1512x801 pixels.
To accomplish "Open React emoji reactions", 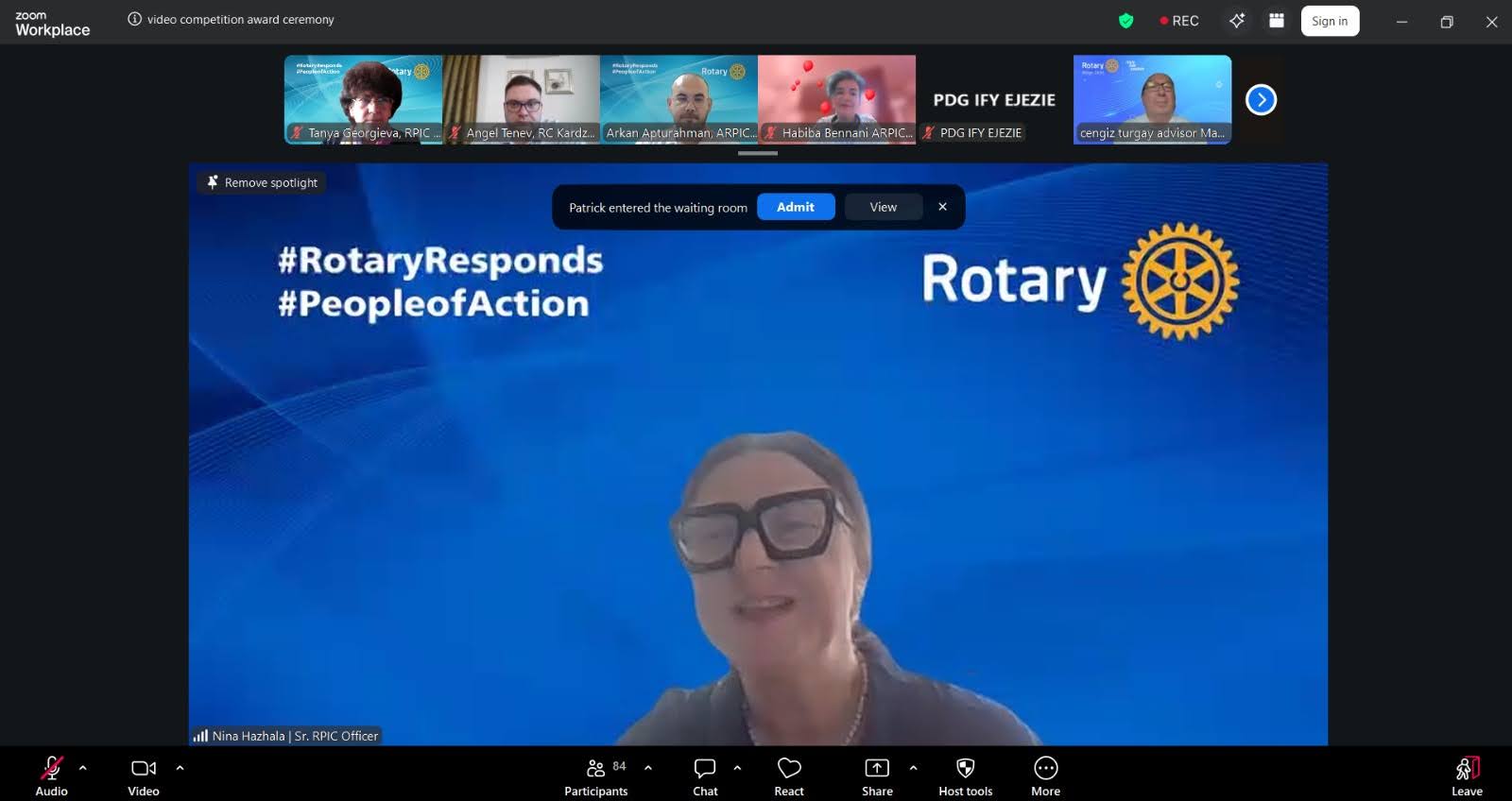I will [x=789, y=775].
